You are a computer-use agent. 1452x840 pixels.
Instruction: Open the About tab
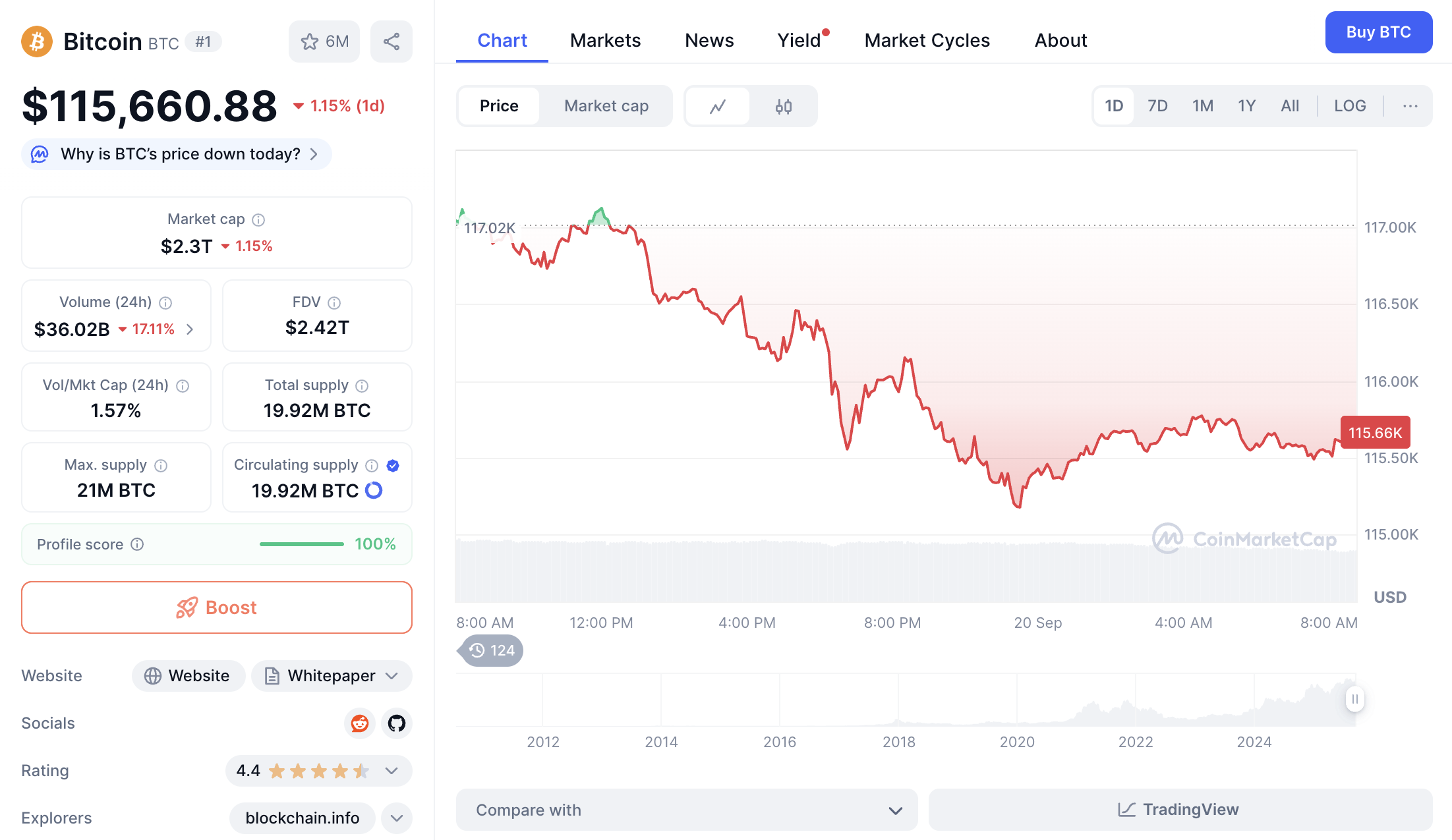tap(1060, 41)
